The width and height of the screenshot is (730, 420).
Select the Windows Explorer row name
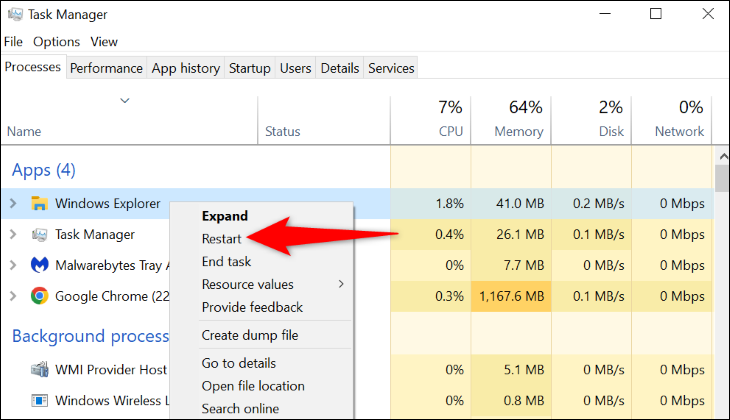pos(108,203)
